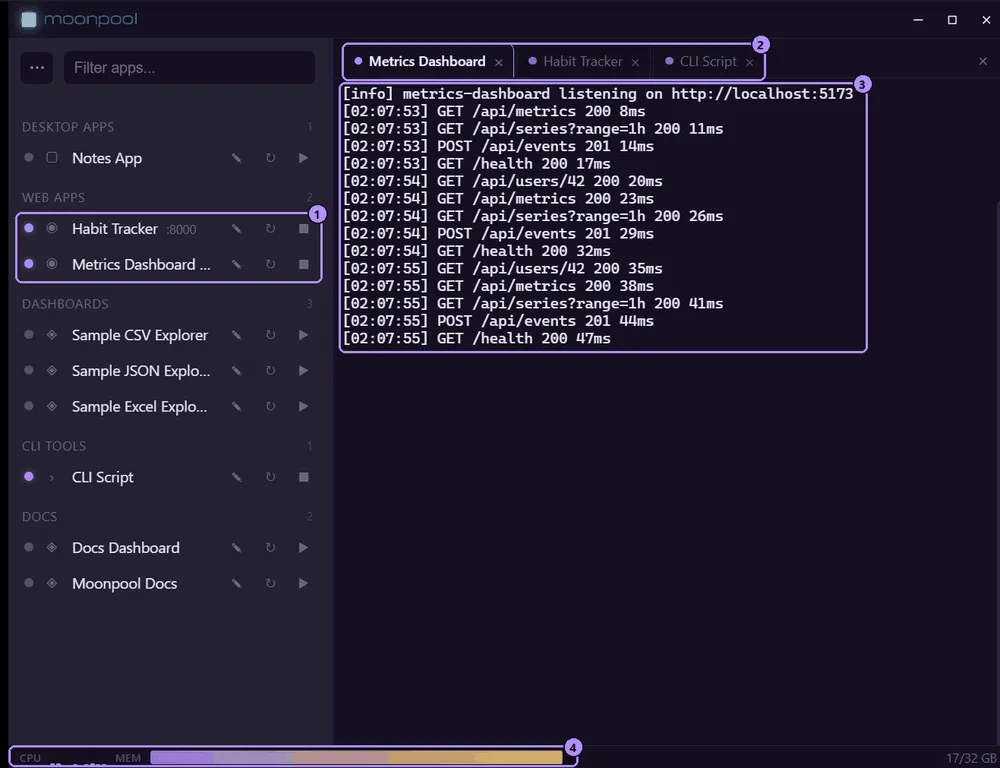This screenshot has width=1000, height=768.
Task: Start Sample Excel Explorer
Action: point(304,407)
